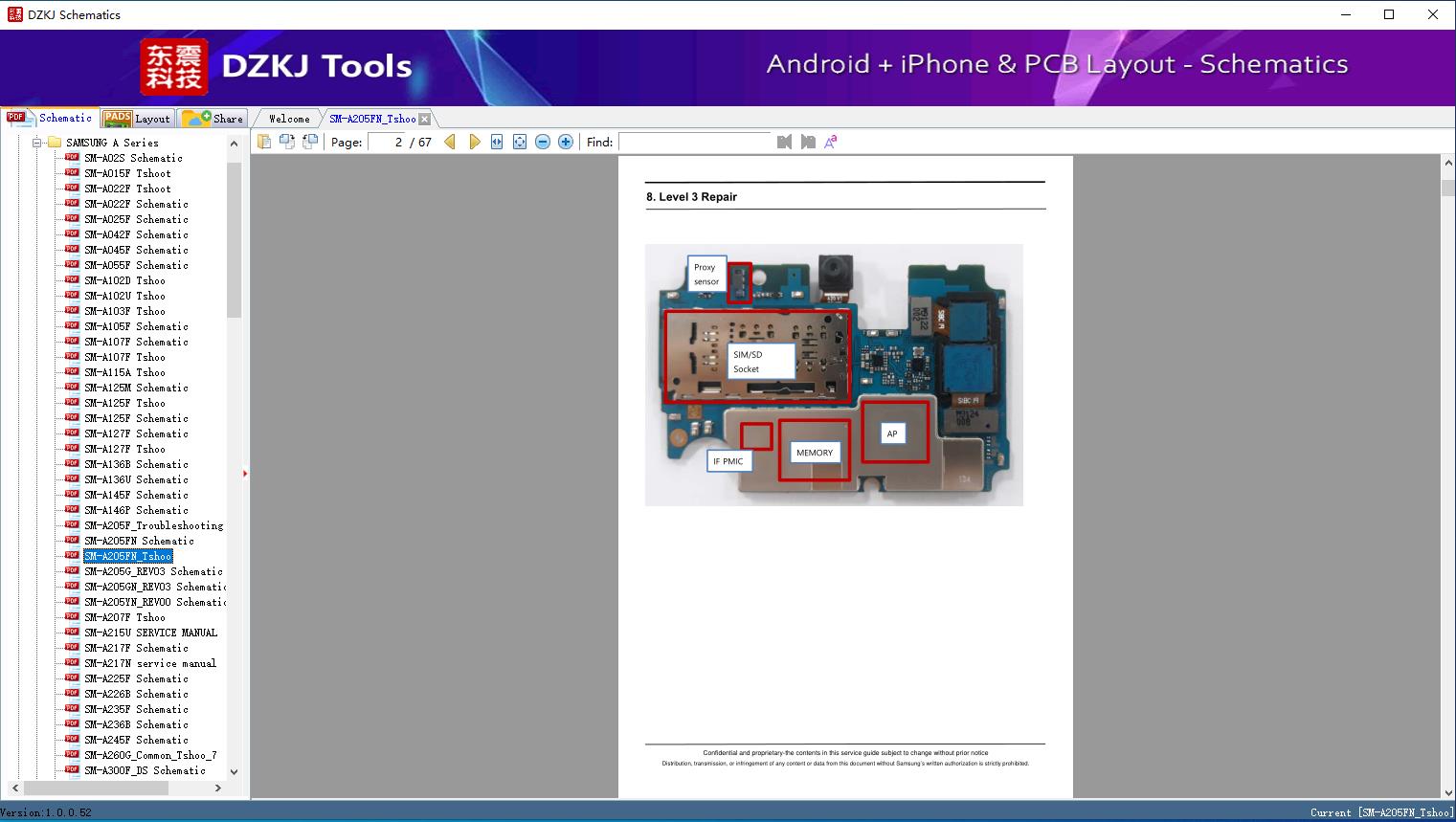Screen dimensions: 1456x822
Task: Open SM-A022F Tshoot file
Action: pos(127,189)
